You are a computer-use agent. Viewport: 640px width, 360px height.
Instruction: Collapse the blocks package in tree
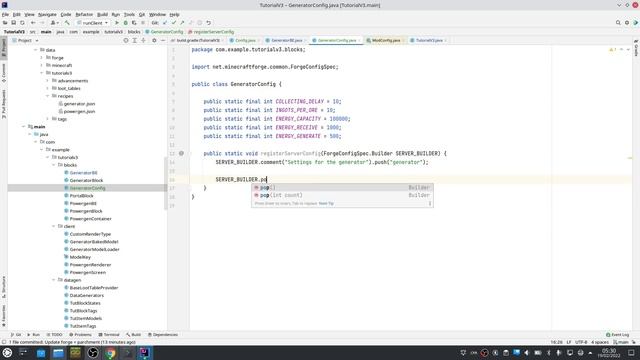click(53, 165)
